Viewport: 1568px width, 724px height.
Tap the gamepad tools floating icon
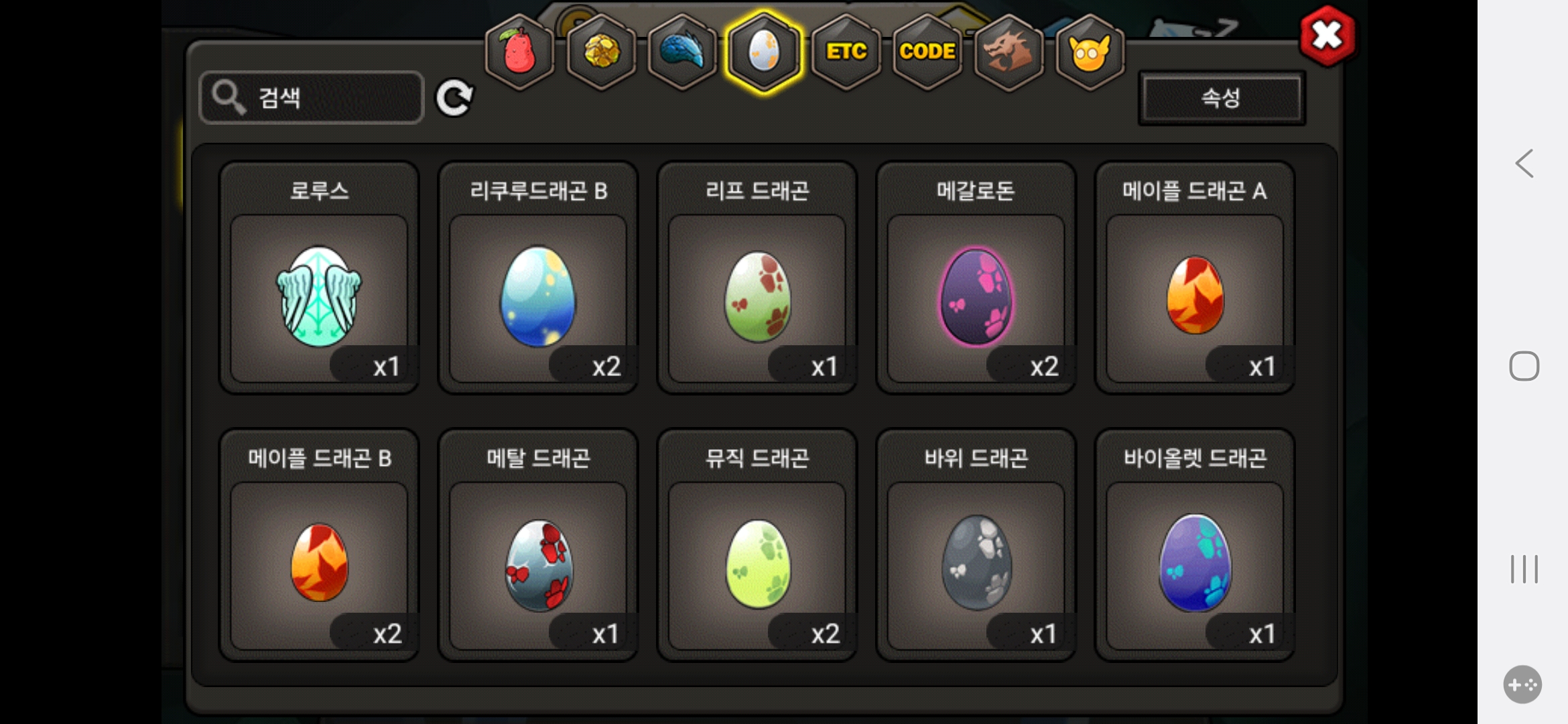tap(1522, 684)
